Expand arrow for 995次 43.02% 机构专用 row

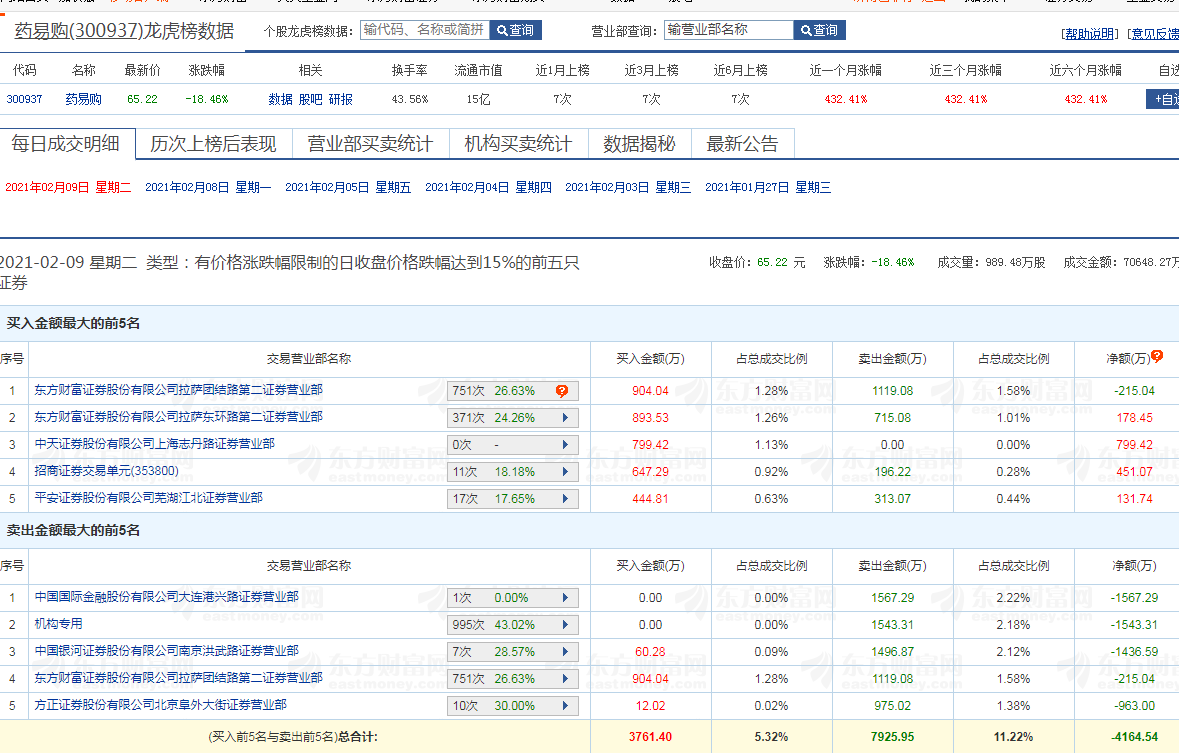565,625
